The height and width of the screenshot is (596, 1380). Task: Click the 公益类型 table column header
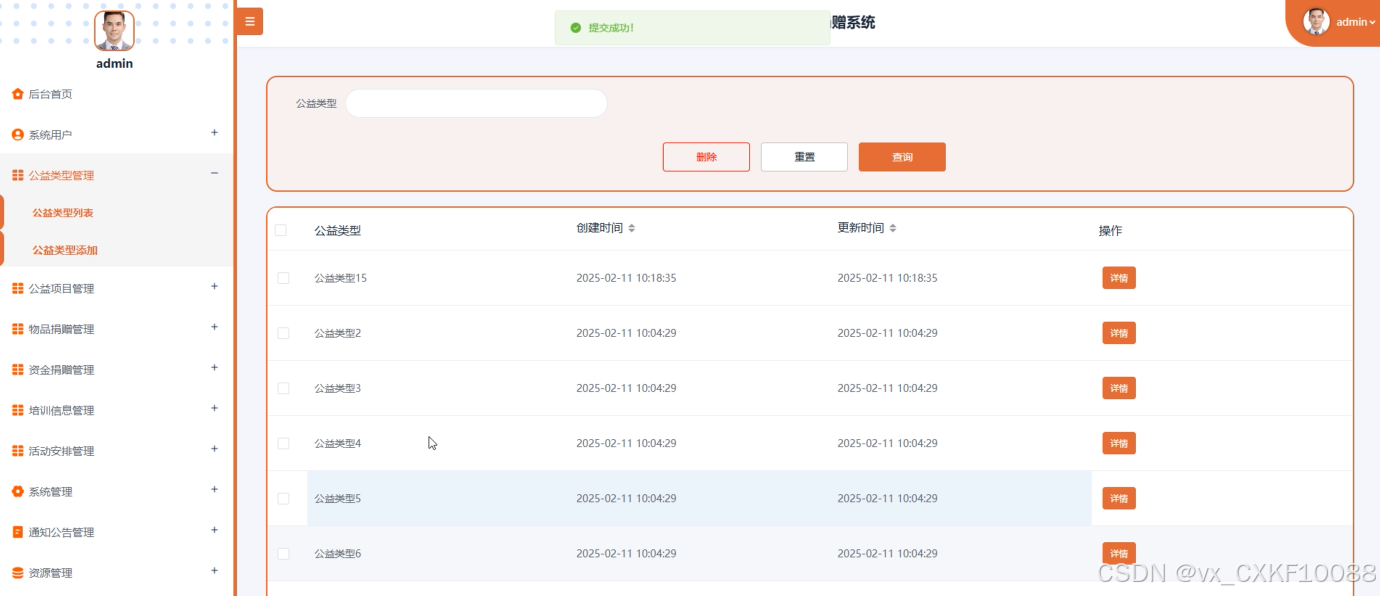338,230
